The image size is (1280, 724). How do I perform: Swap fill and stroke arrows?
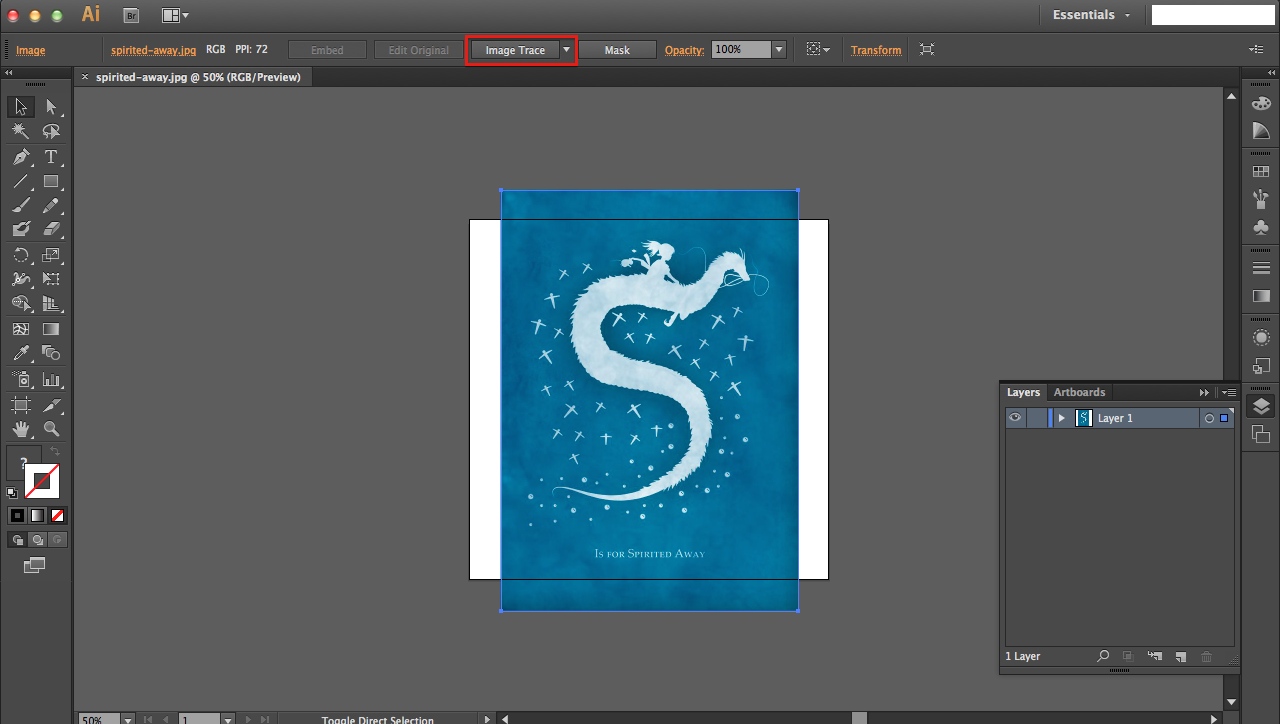[56, 452]
